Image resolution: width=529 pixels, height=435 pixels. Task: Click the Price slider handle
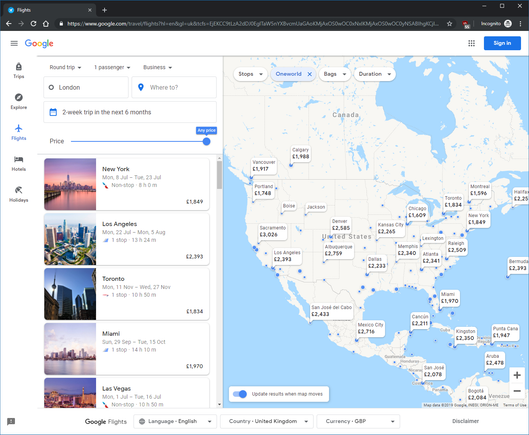pyautogui.click(x=206, y=141)
